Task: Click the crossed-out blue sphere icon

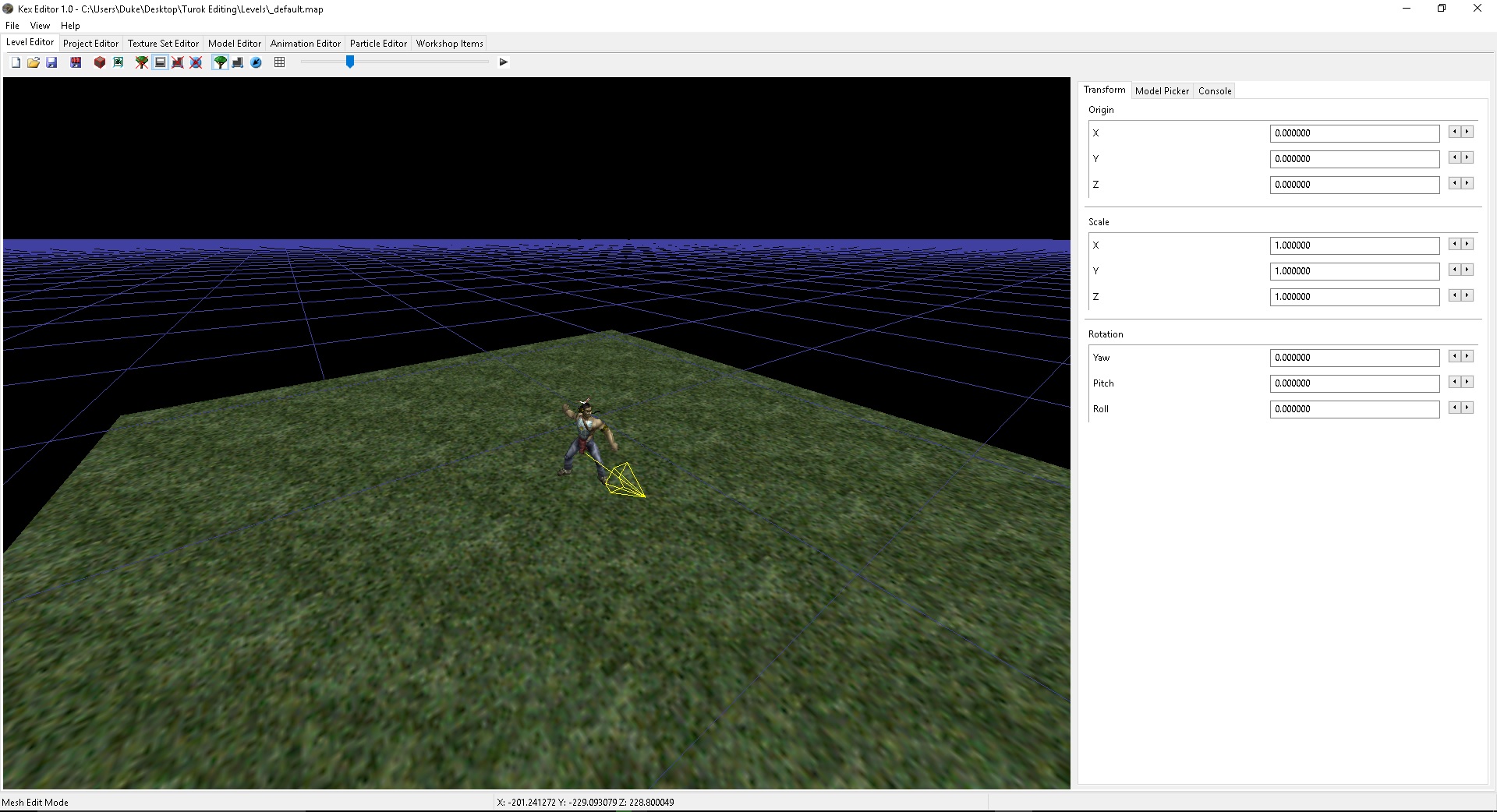Action: pyautogui.click(x=196, y=62)
